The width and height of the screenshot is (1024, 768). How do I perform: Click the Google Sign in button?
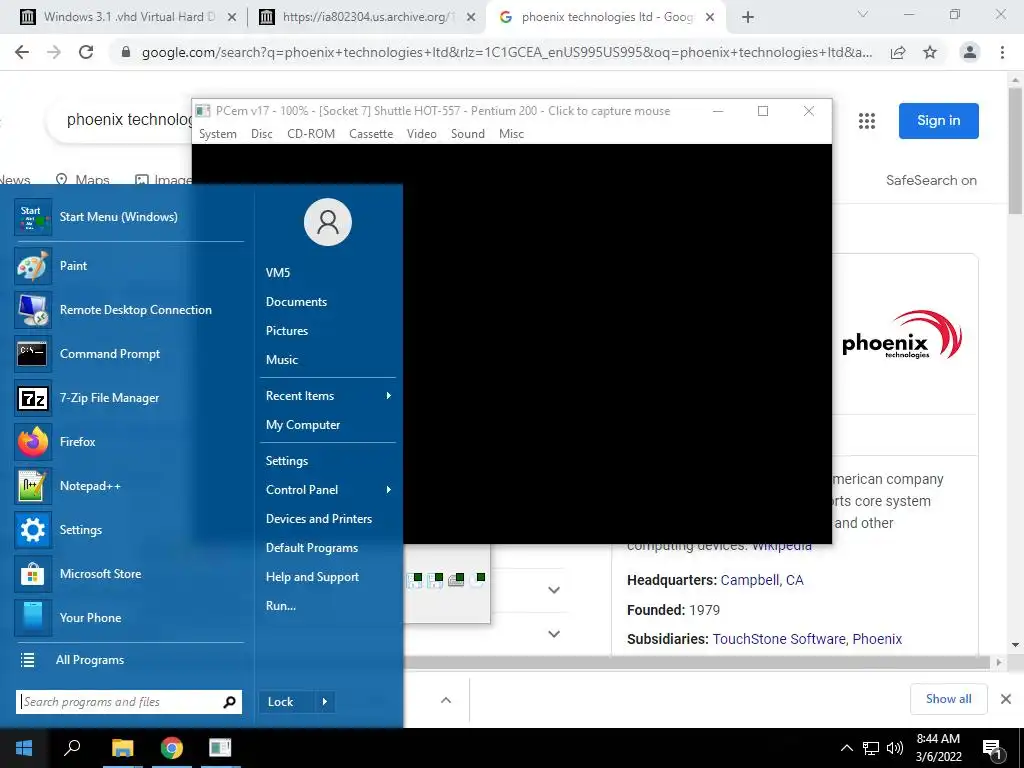(938, 121)
